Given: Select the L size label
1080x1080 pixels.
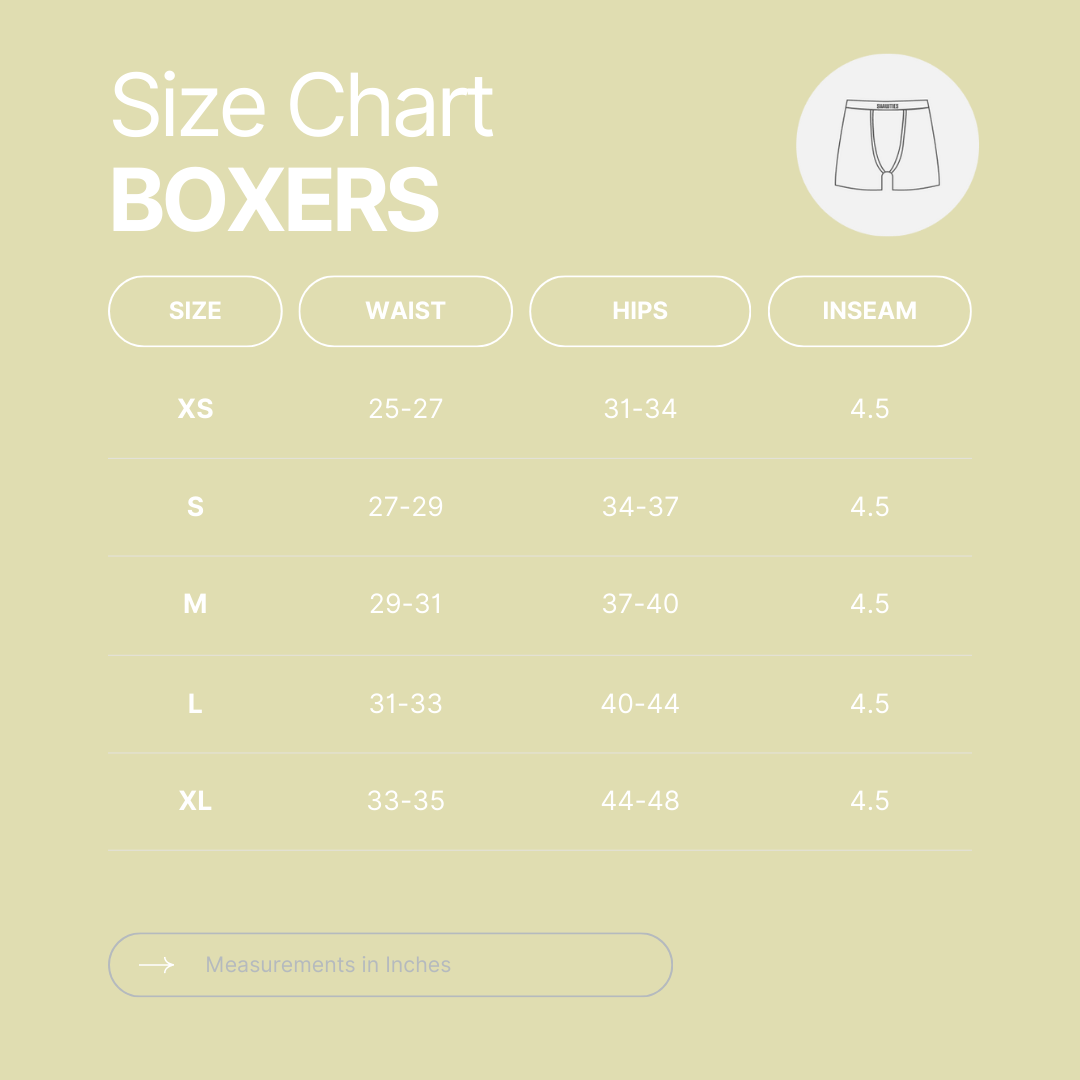Looking at the screenshot, I should point(195,704).
